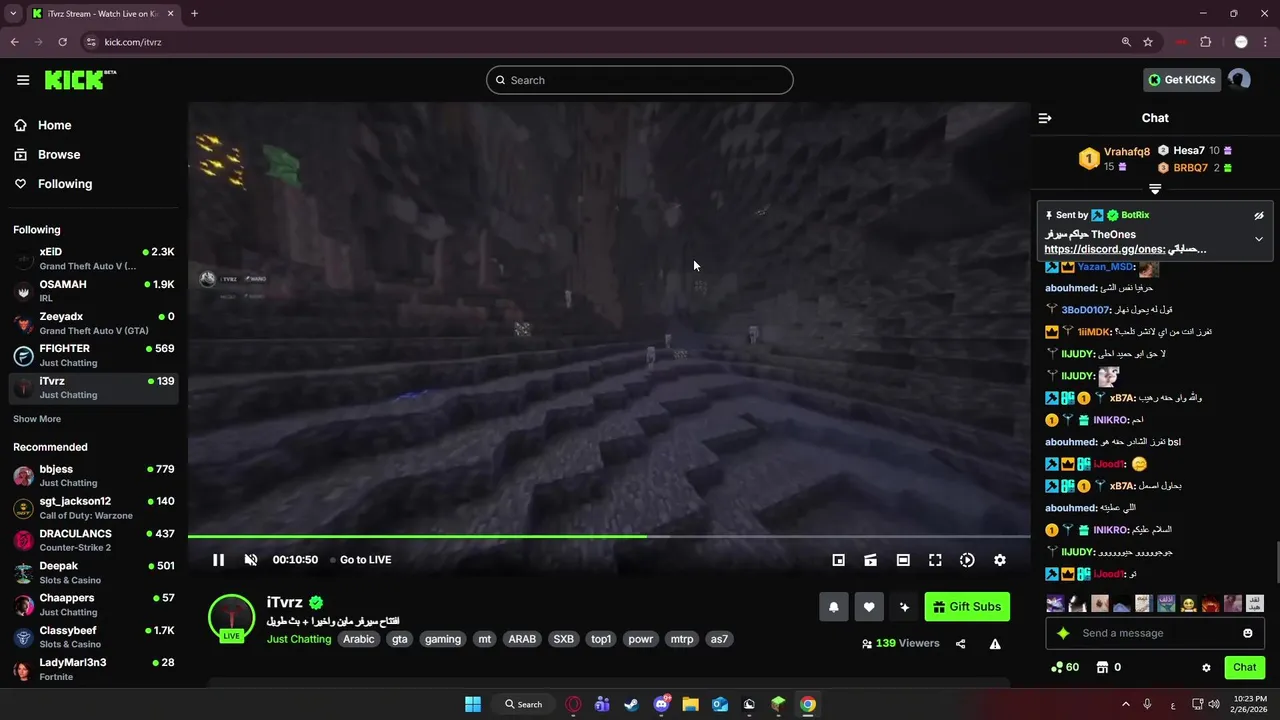Toggle notification bell for iTvrz

[833, 607]
